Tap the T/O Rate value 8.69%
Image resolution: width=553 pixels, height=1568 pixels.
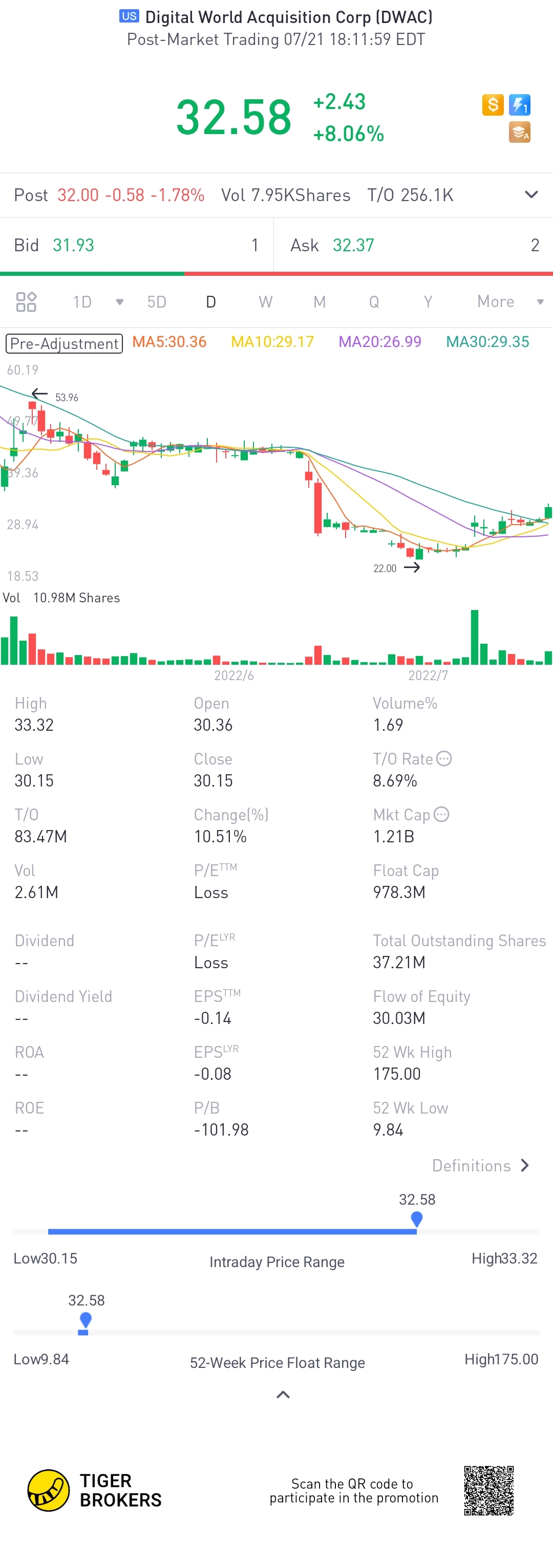pyautogui.click(x=395, y=781)
